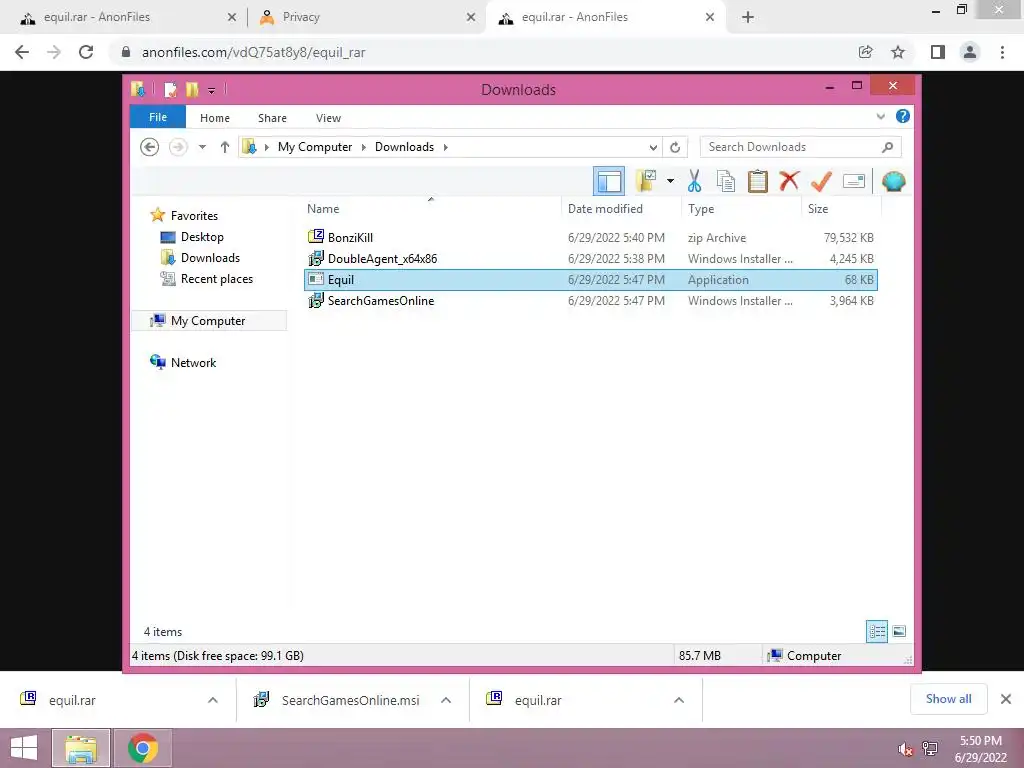The image size is (1024, 768).
Task: Open the Chrome profile avatar
Action: pos(970,52)
